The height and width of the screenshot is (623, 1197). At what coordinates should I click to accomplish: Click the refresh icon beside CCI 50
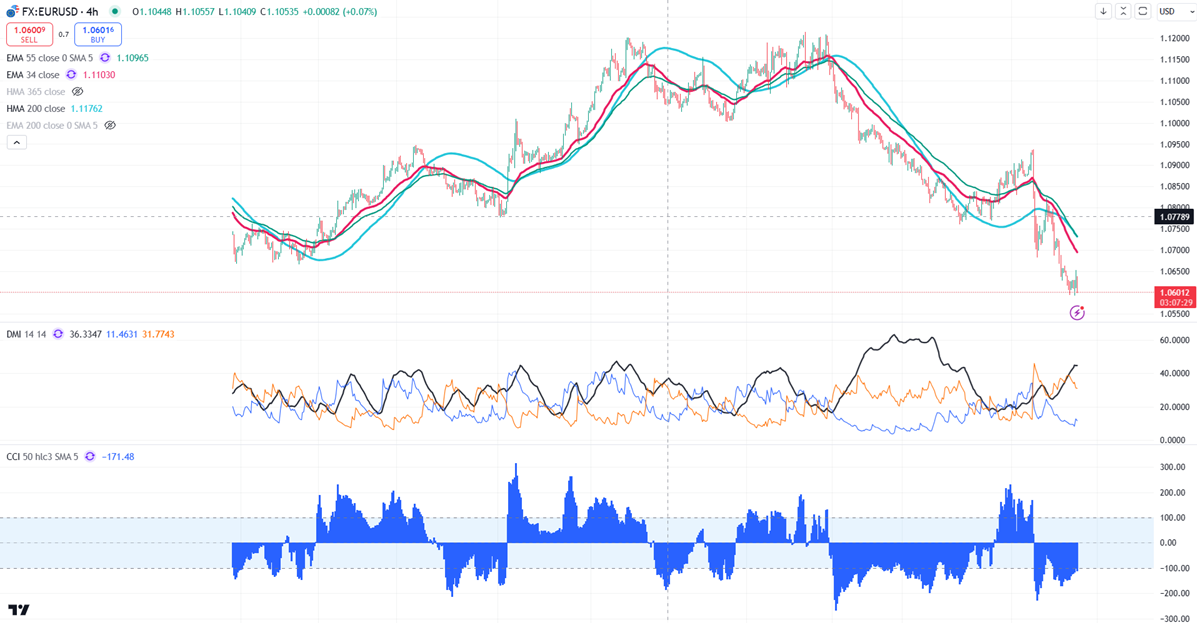90,457
